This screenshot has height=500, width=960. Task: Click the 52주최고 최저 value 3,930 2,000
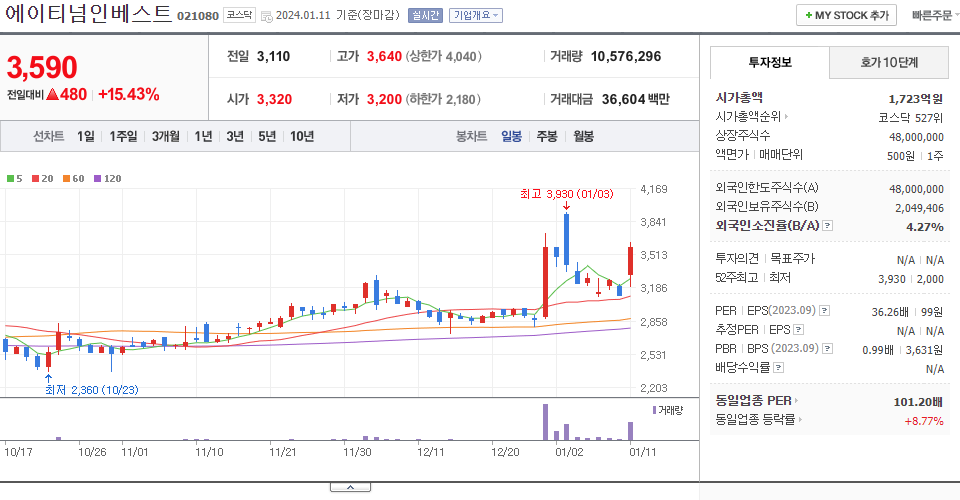910,278
